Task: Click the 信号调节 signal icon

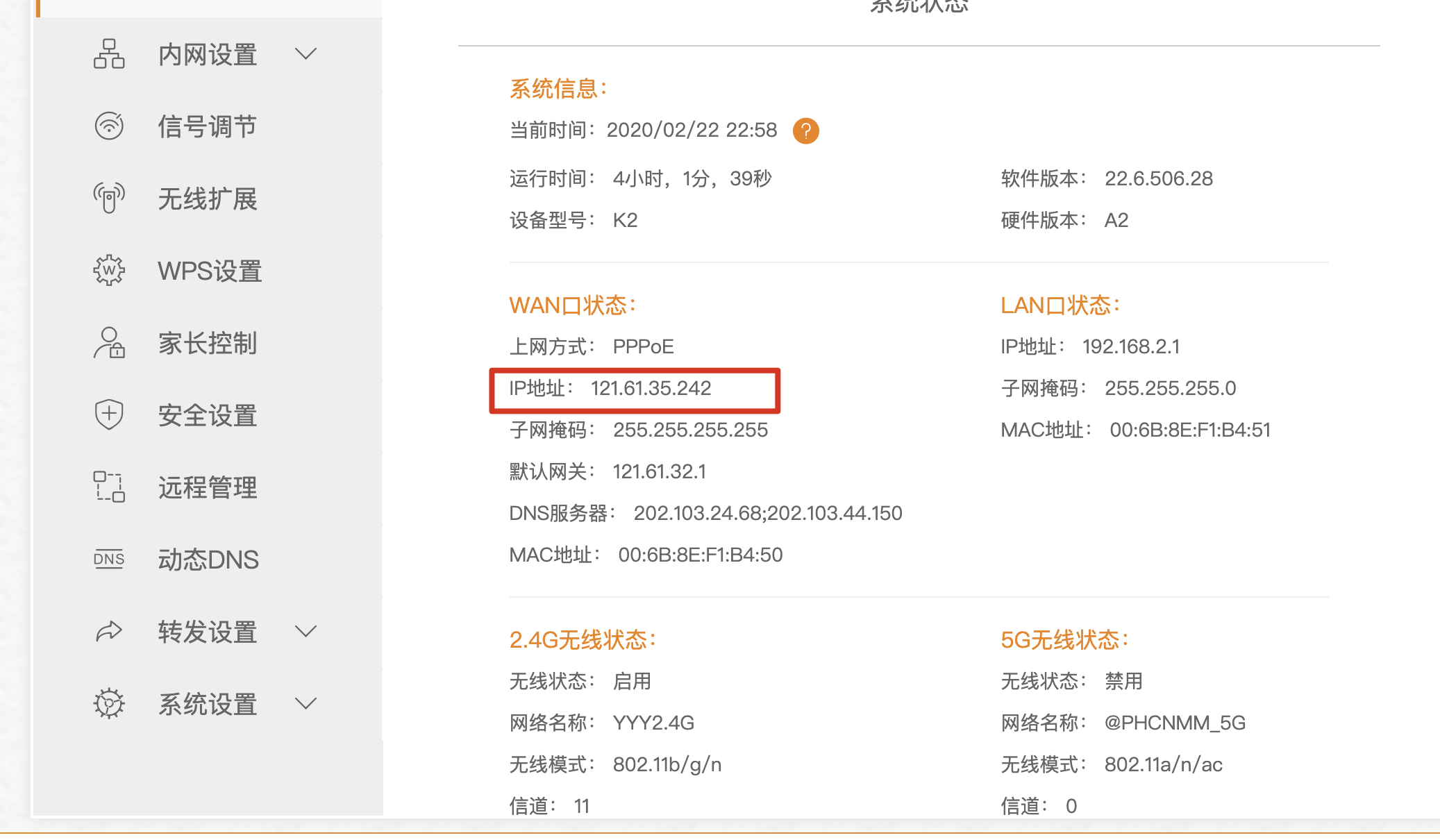Action: click(x=109, y=126)
